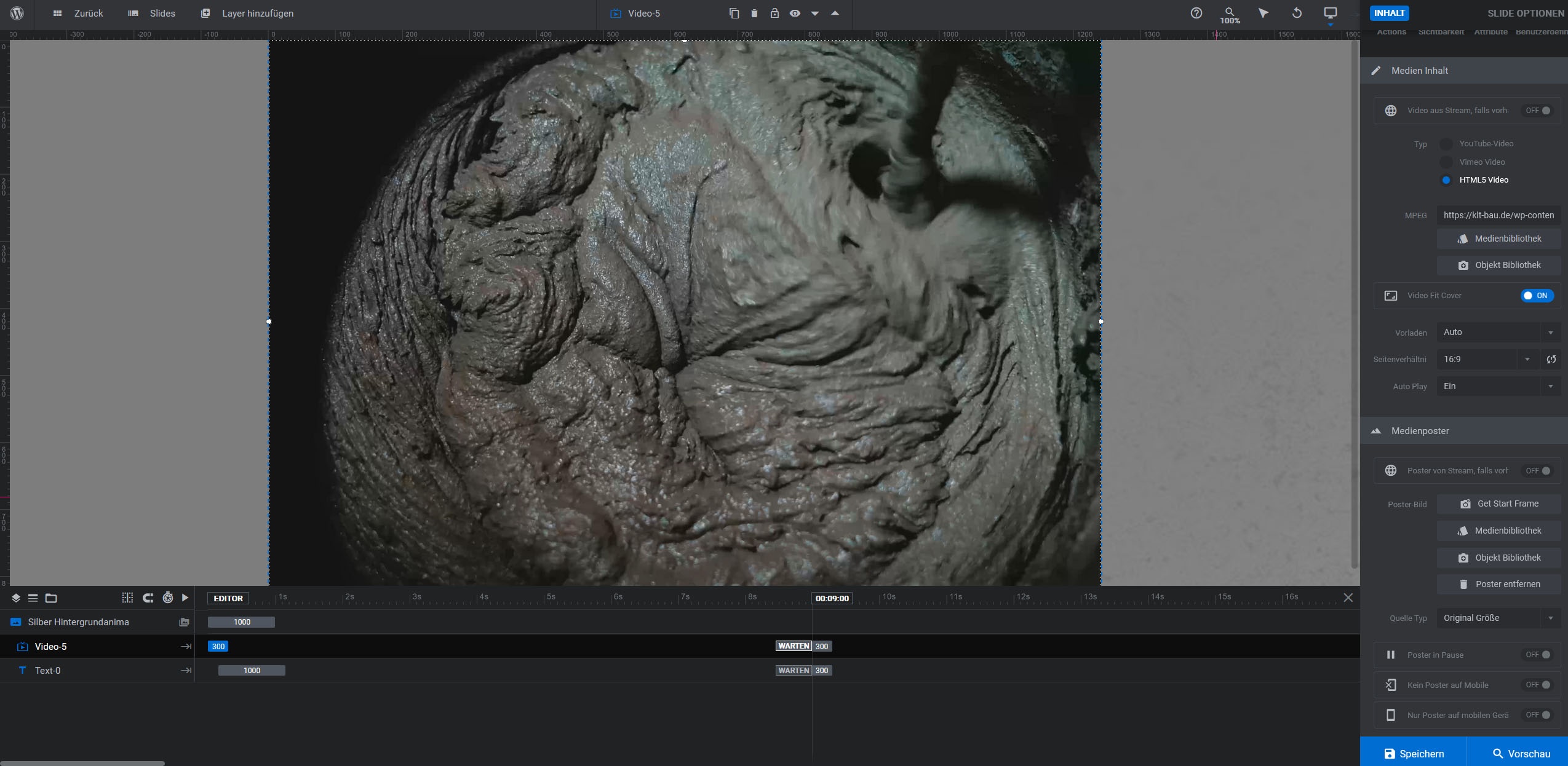Open the 100% zoom magnifier control
This screenshot has width=1568, height=766.
1230,15
